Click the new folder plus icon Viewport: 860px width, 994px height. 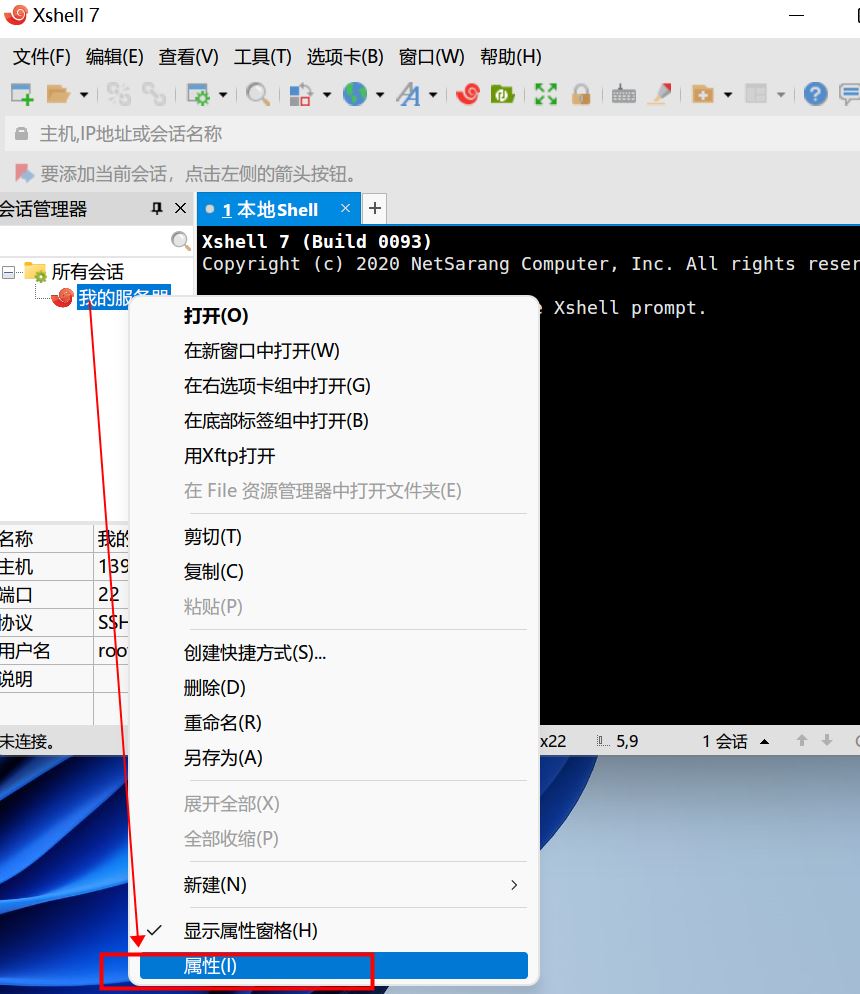coord(703,94)
